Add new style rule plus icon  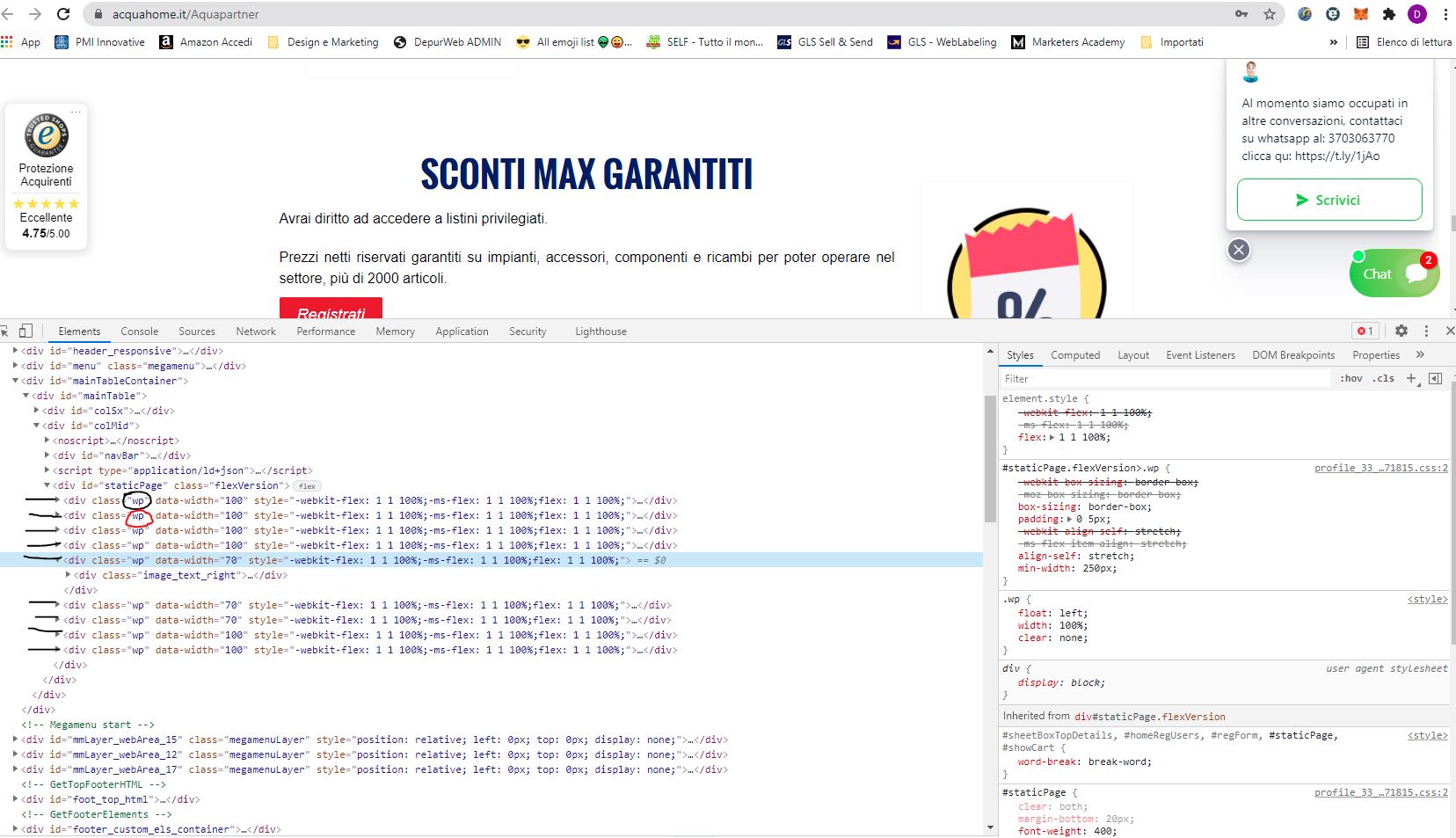point(1411,378)
